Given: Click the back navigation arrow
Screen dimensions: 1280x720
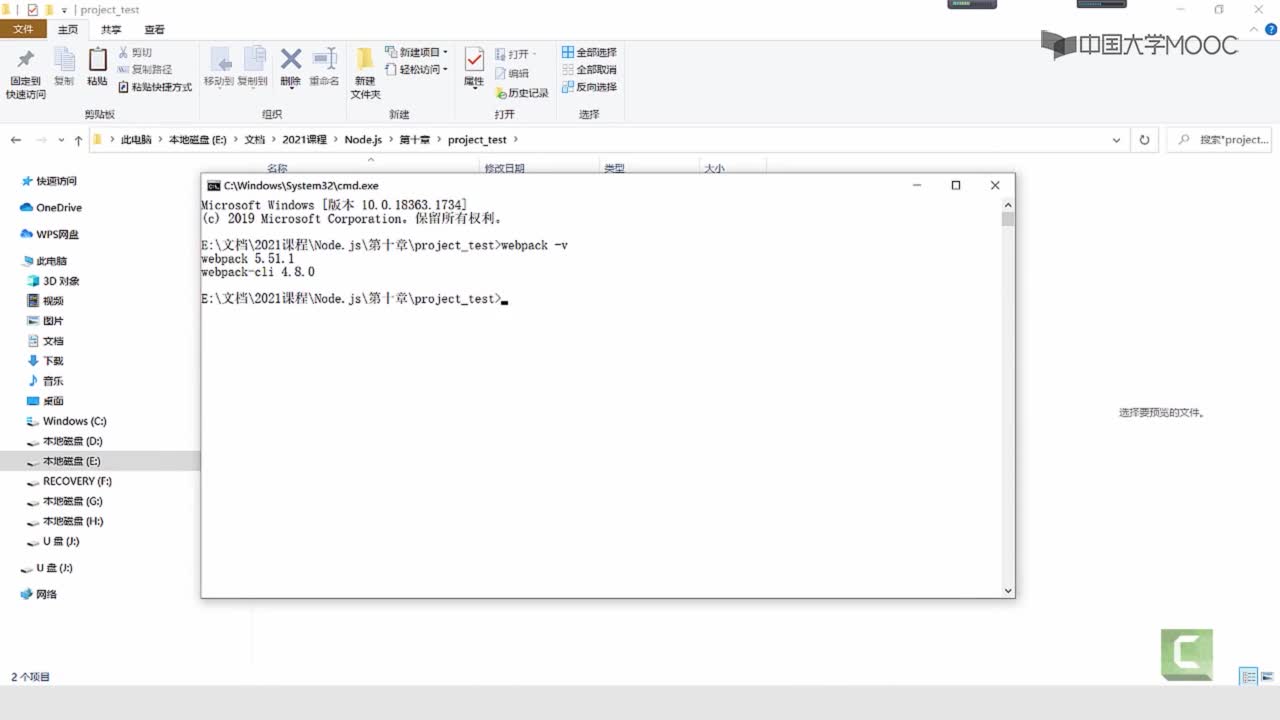Looking at the screenshot, I should point(16,140).
